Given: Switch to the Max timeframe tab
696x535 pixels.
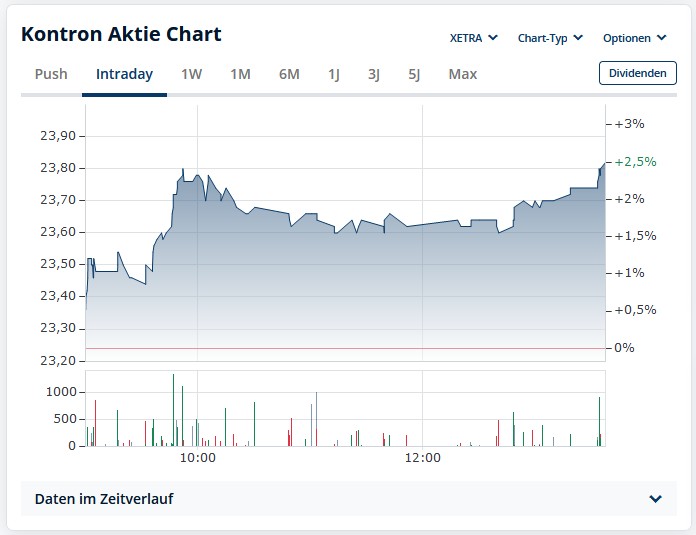Looking at the screenshot, I should 463,74.
